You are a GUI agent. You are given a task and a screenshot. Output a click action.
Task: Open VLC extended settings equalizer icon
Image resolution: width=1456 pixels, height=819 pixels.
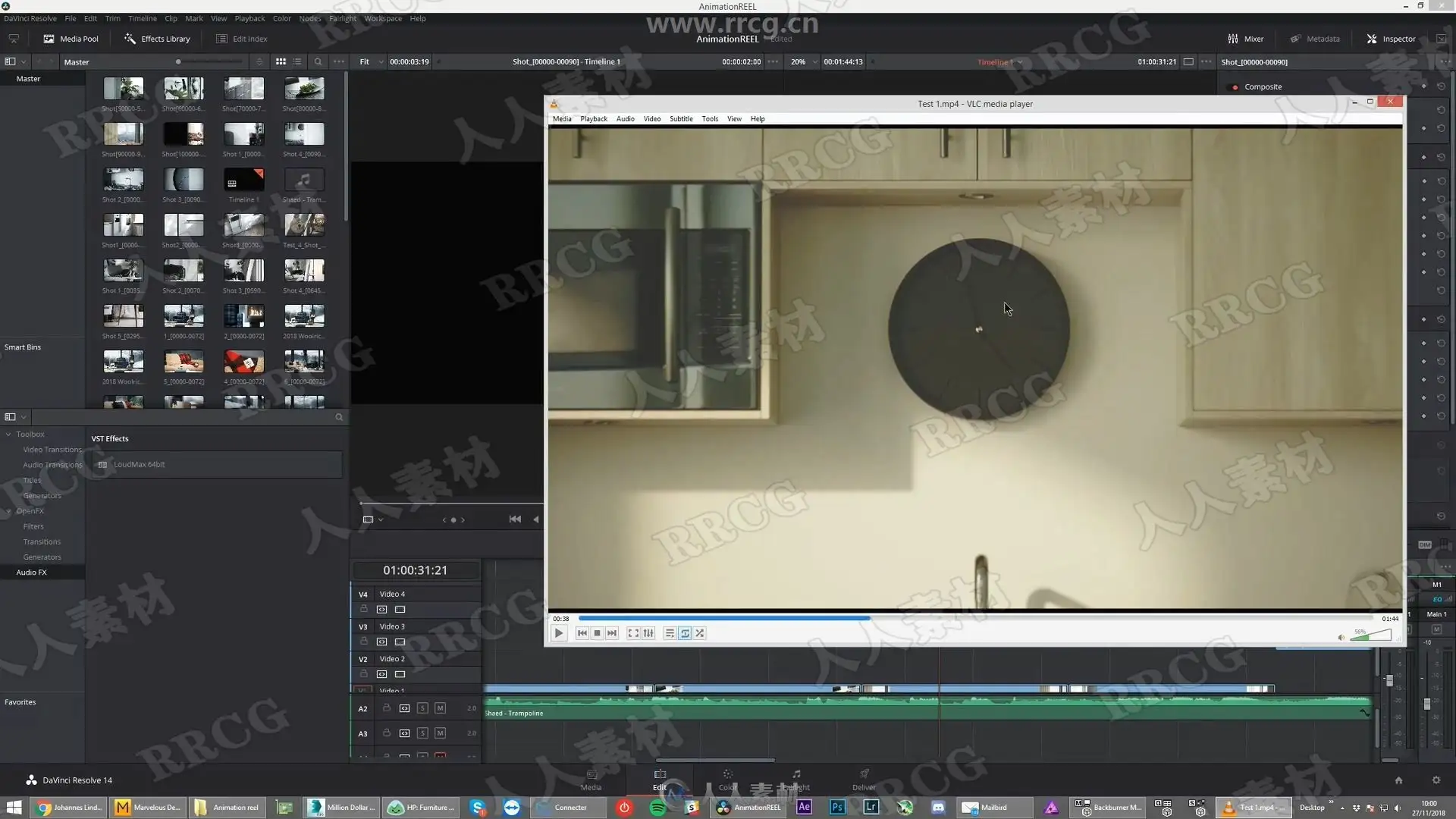point(648,633)
